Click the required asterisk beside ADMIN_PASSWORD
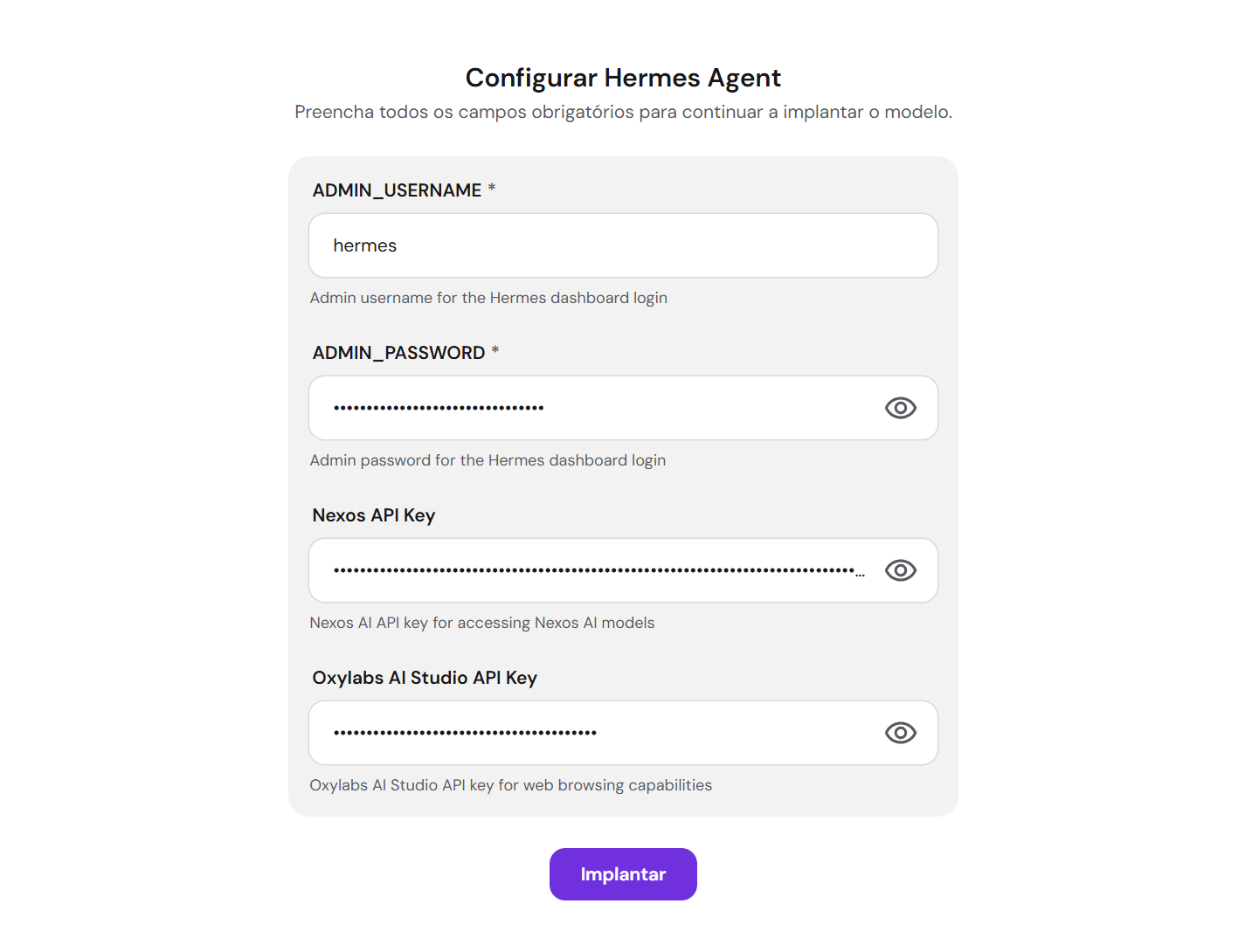Viewport: 1245px width, 952px height. [x=495, y=350]
